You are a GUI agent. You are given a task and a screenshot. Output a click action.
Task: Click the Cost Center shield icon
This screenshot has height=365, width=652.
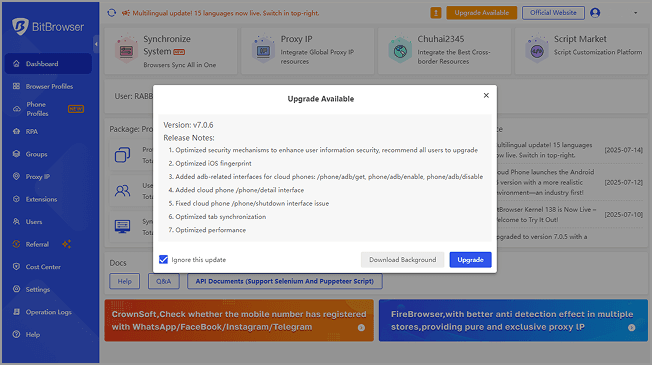pos(16,266)
